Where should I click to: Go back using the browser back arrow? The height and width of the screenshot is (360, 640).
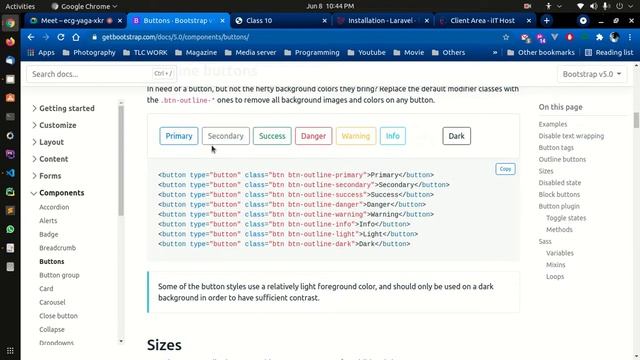31,37
